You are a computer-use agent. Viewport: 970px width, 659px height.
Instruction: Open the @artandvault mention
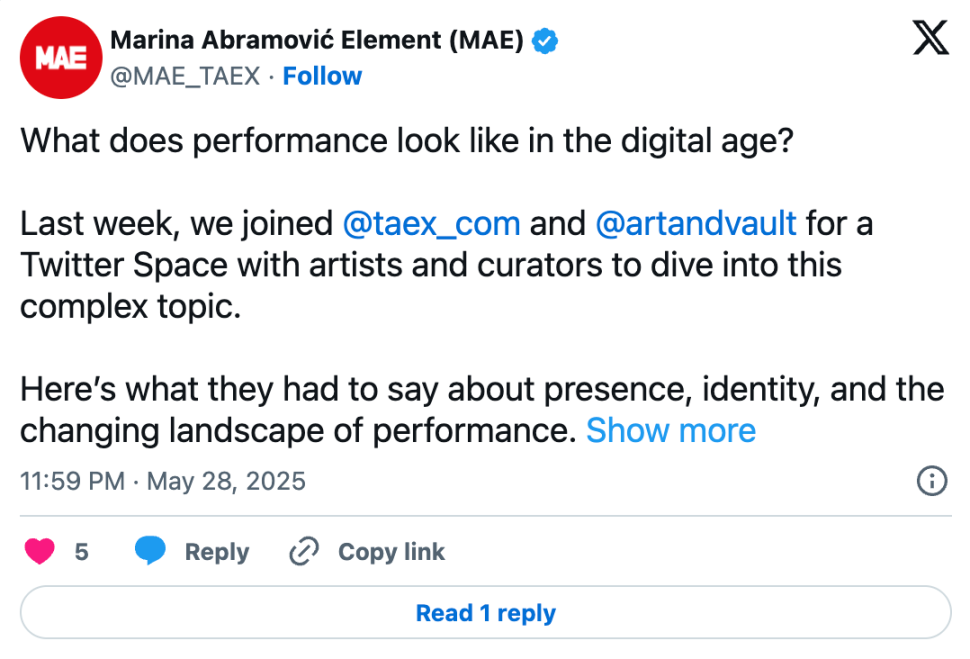695,223
